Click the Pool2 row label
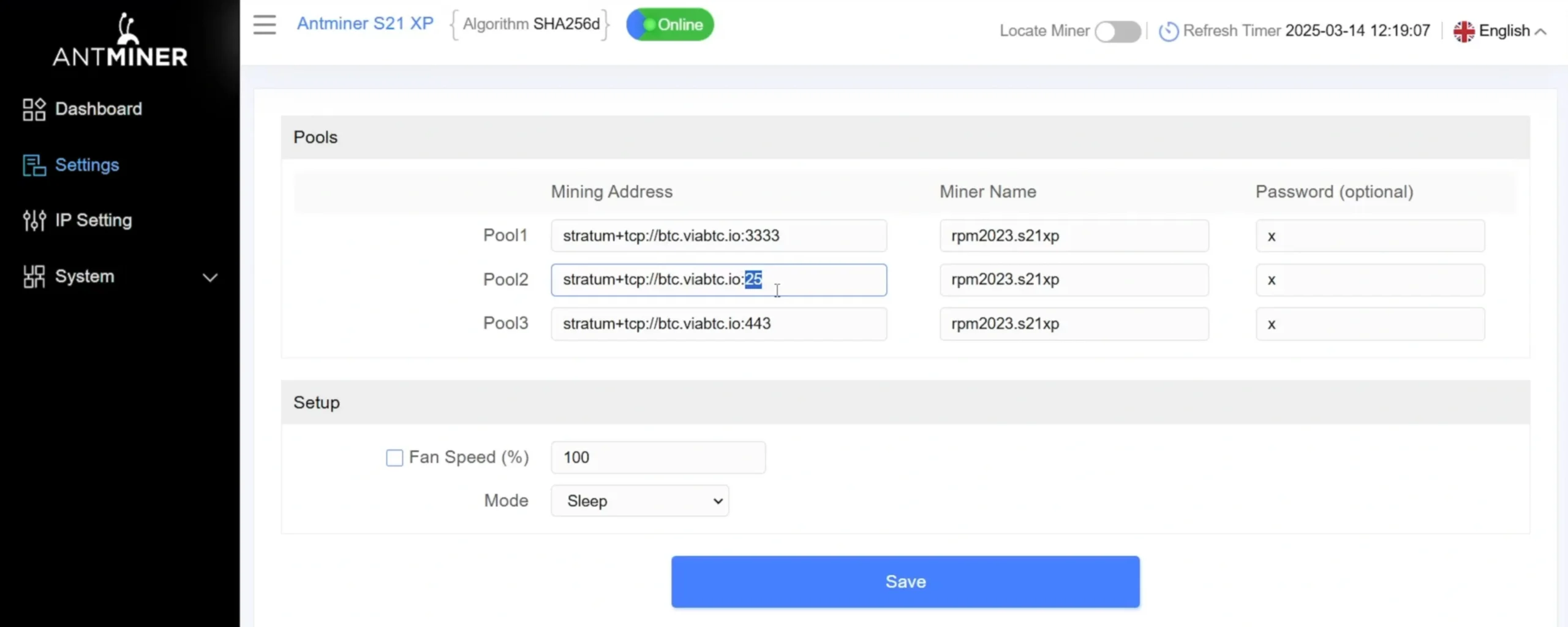The height and width of the screenshot is (627, 1568). tap(505, 279)
